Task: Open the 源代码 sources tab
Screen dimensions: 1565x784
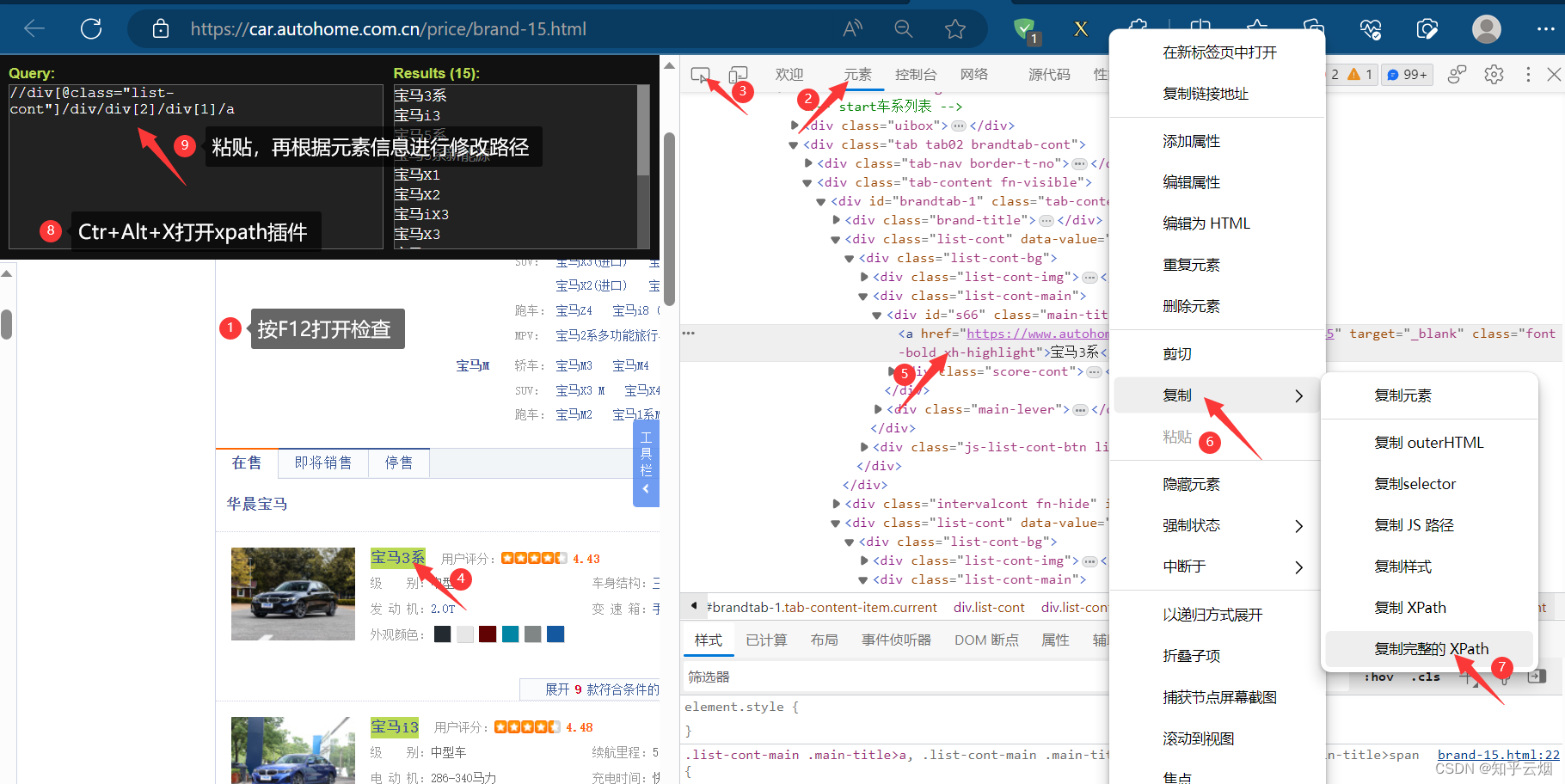Action: point(1049,75)
